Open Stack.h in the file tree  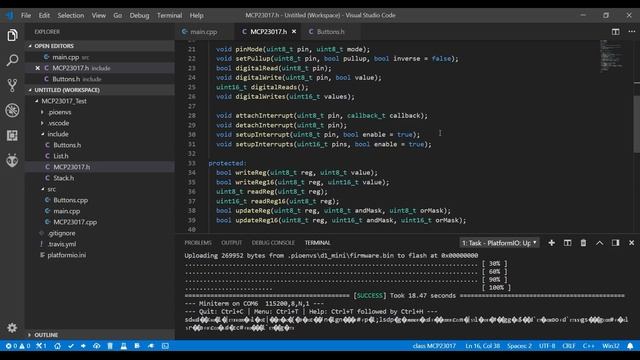tap(100, 178)
